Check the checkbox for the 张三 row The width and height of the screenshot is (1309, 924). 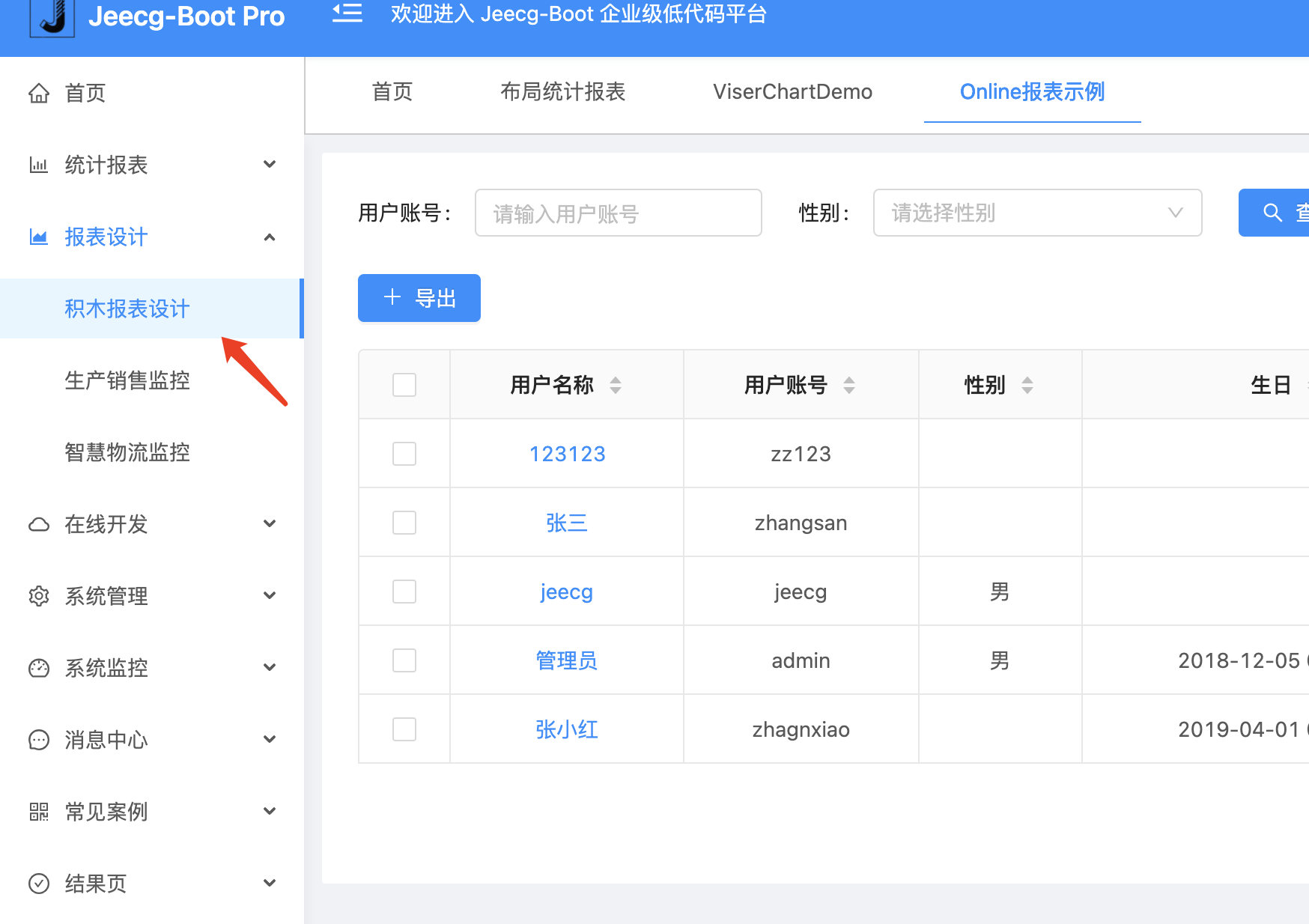point(404,523)
